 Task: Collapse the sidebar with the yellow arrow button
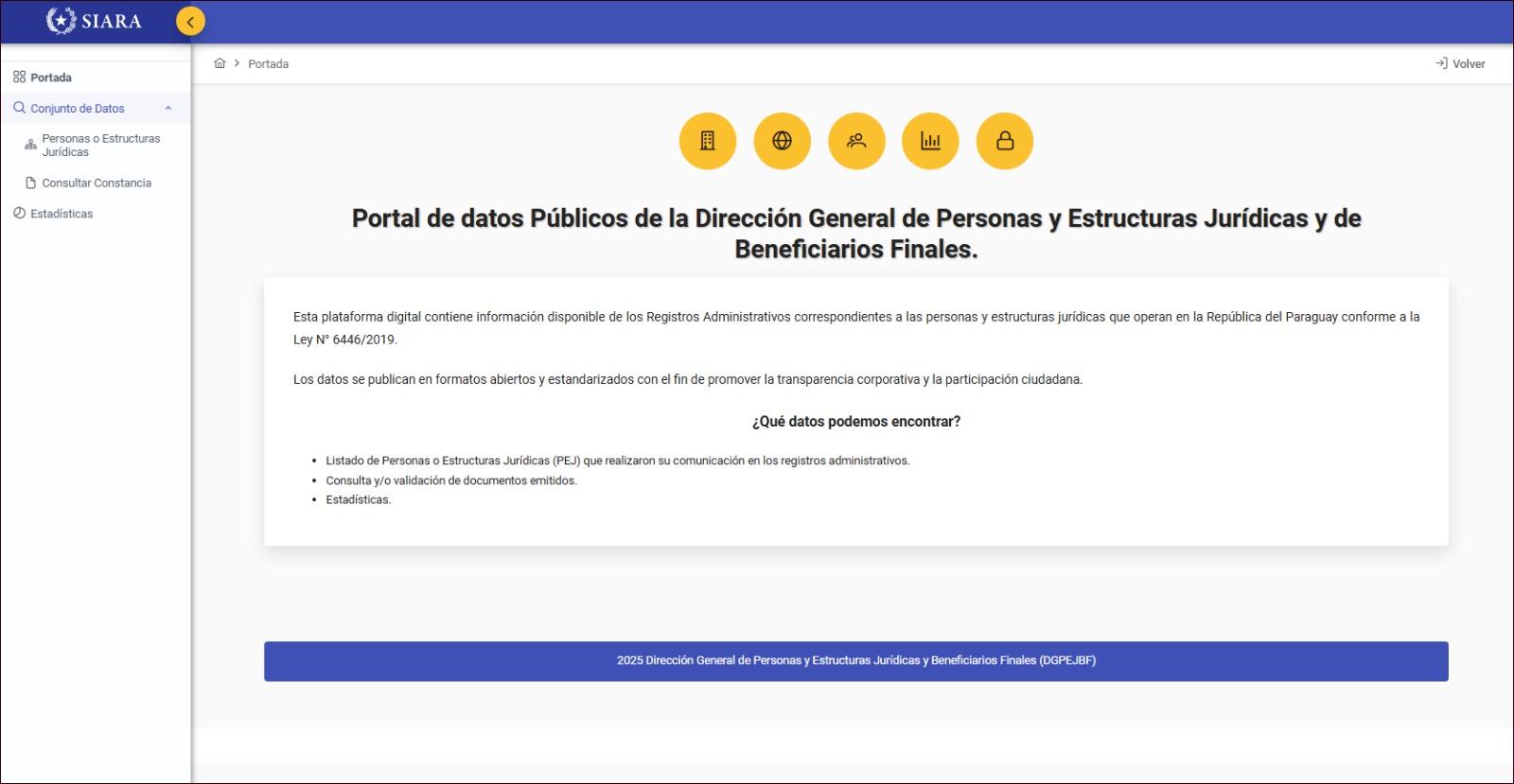tap(190, 22)
